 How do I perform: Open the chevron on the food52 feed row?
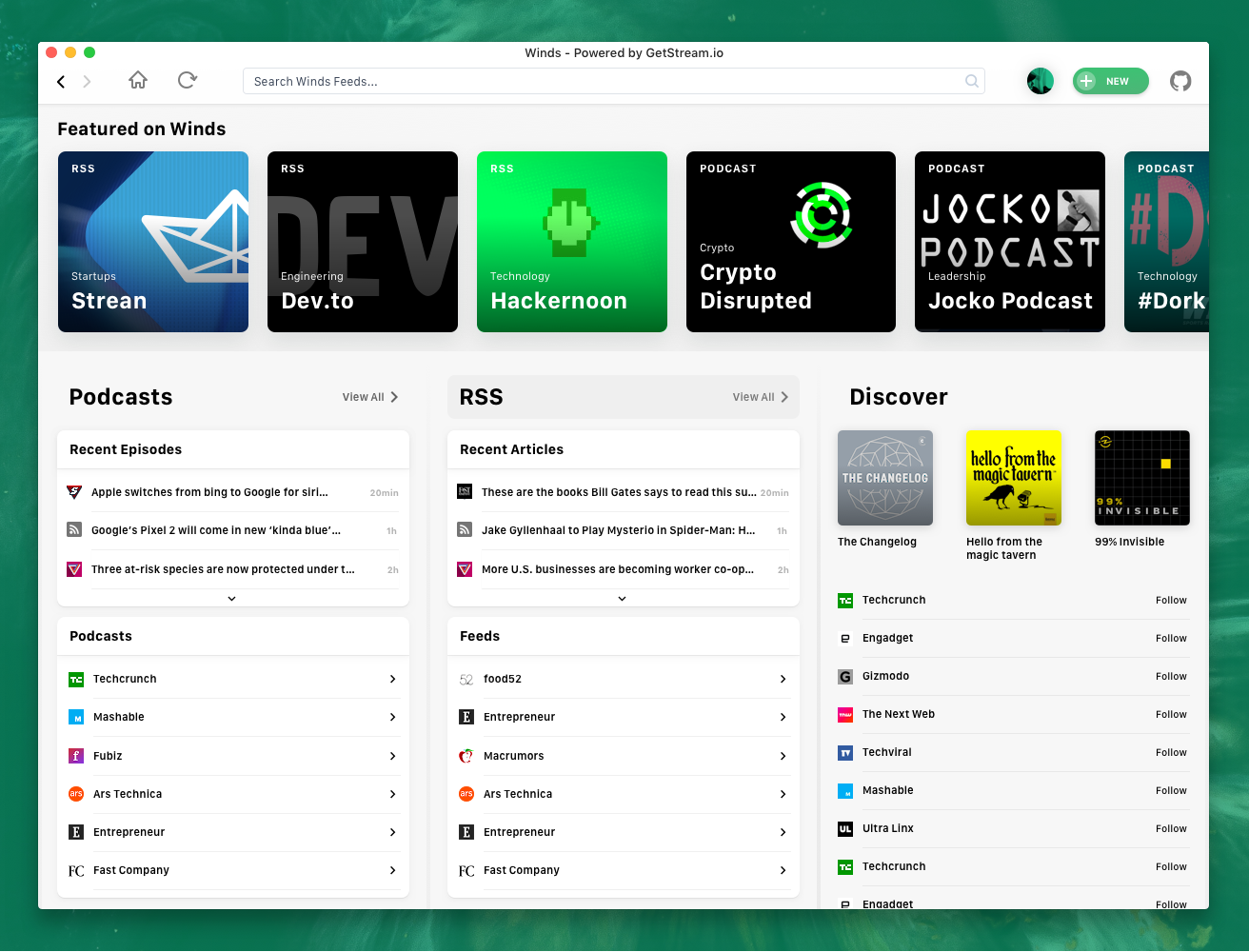point(783,680)
